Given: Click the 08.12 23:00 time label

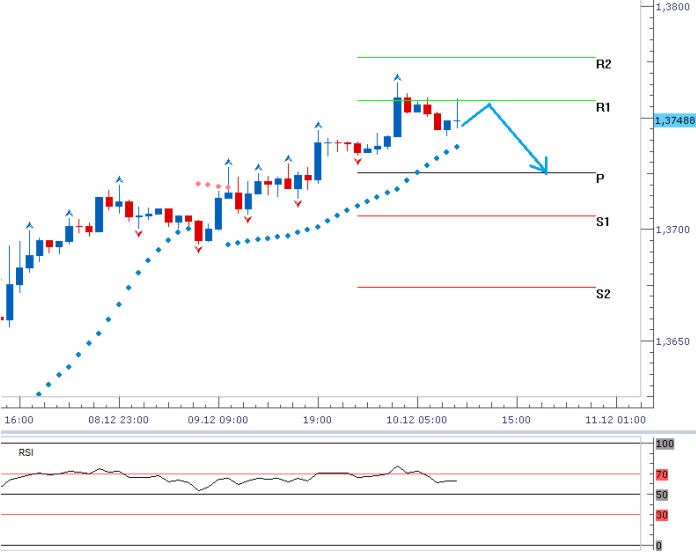Looking at the screenshot, I should 119,420.
